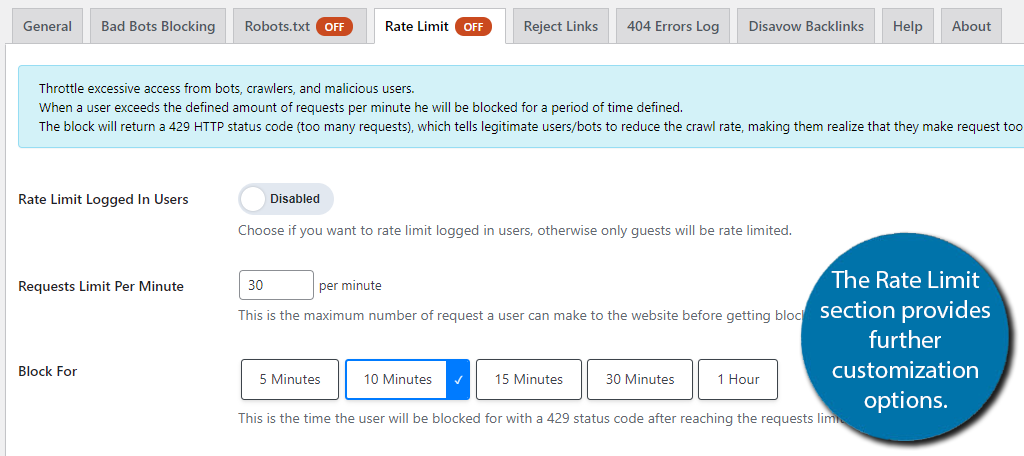Click the checkmark on 10 Minutes option

tap(458, 380)
